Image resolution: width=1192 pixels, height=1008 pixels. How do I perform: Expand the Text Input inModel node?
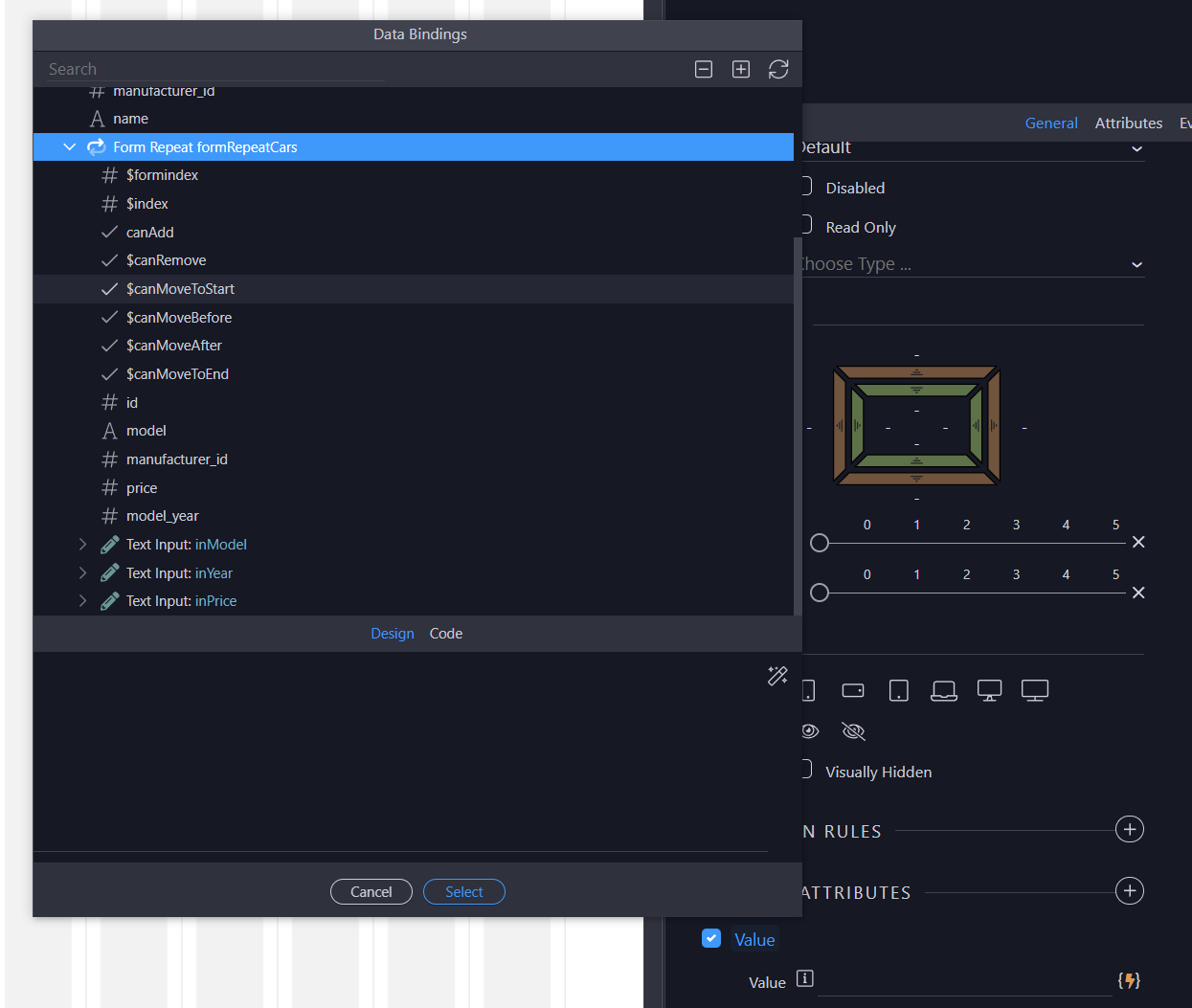coord(82,545)
